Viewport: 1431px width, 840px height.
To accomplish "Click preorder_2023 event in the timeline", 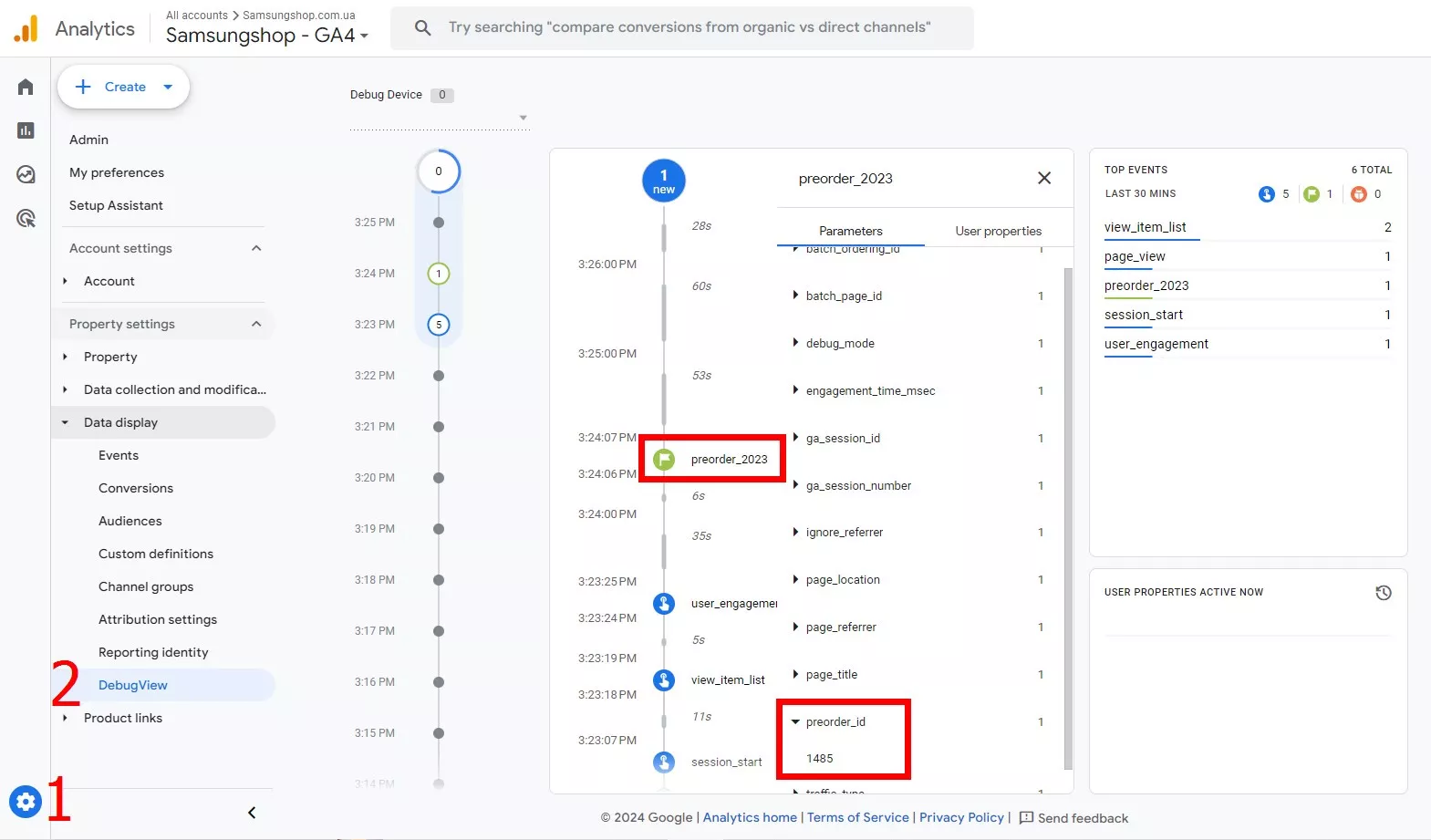I will [x=729, y=459].
